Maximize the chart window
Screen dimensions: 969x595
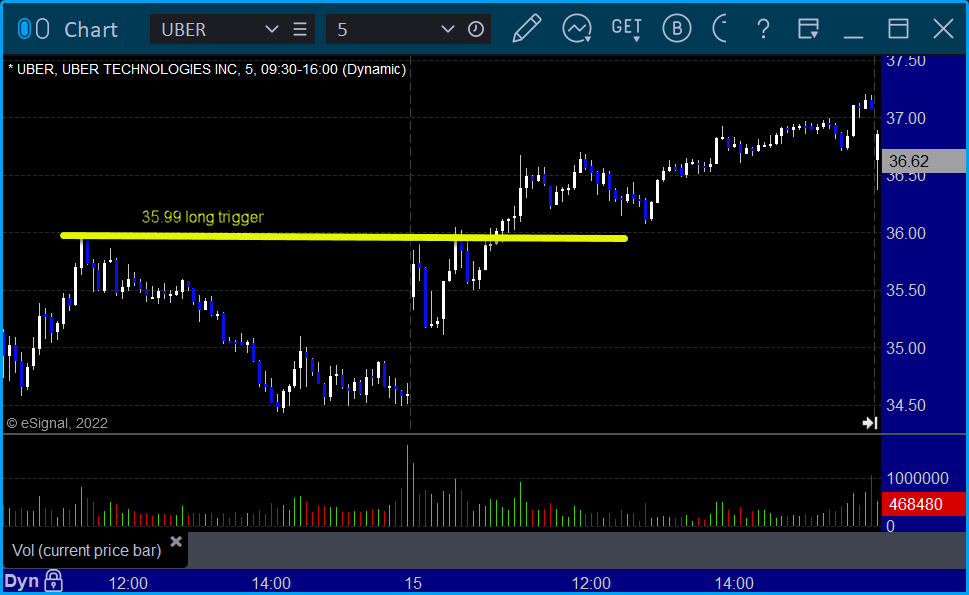898,29
